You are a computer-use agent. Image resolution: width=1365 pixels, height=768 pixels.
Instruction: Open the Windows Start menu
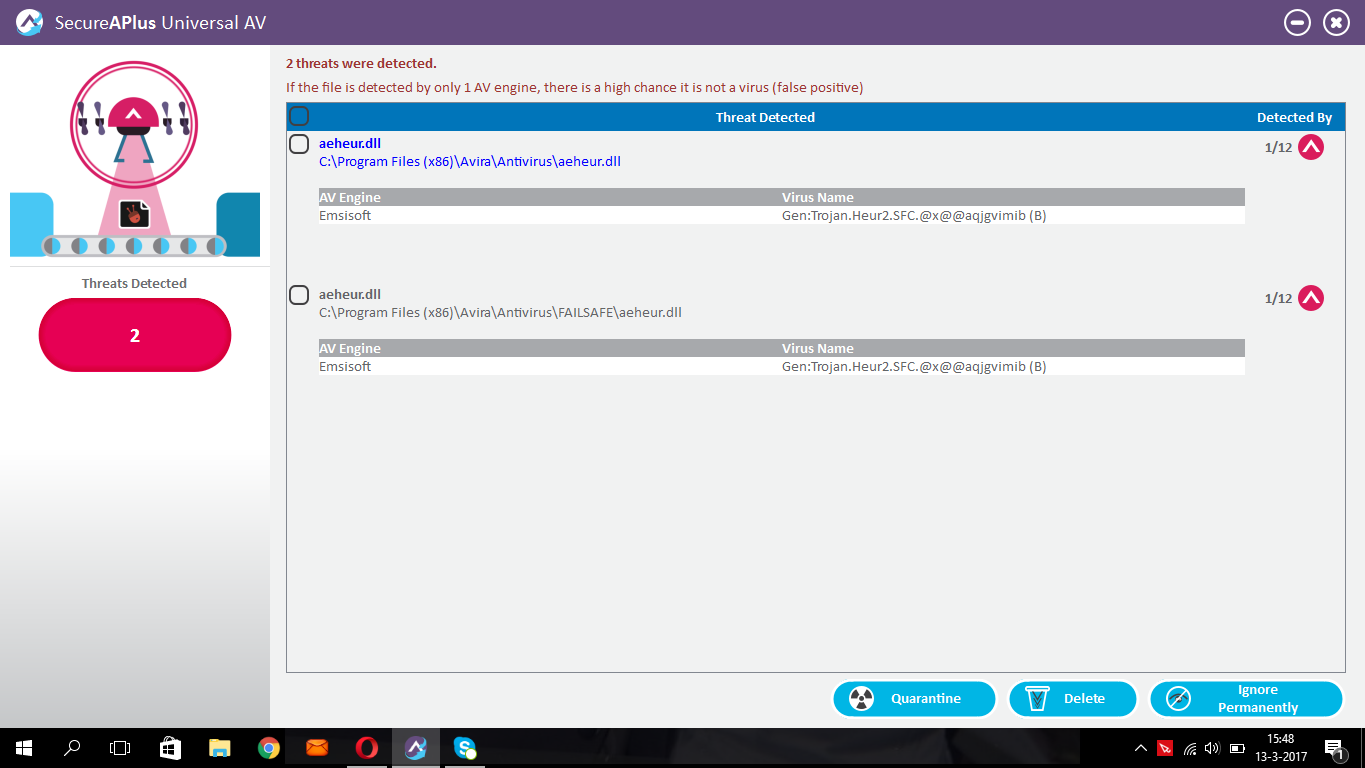click(x=23, y=748)
